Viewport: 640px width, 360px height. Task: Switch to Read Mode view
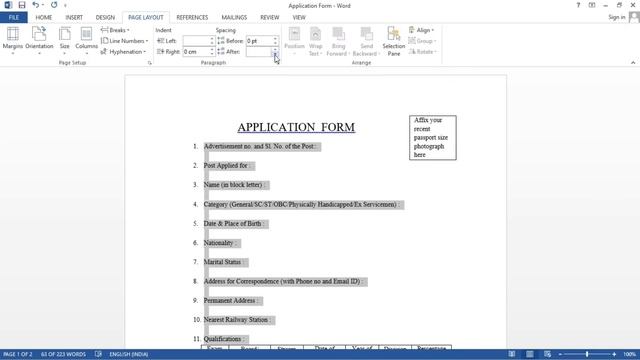click(x=511, y=354)
